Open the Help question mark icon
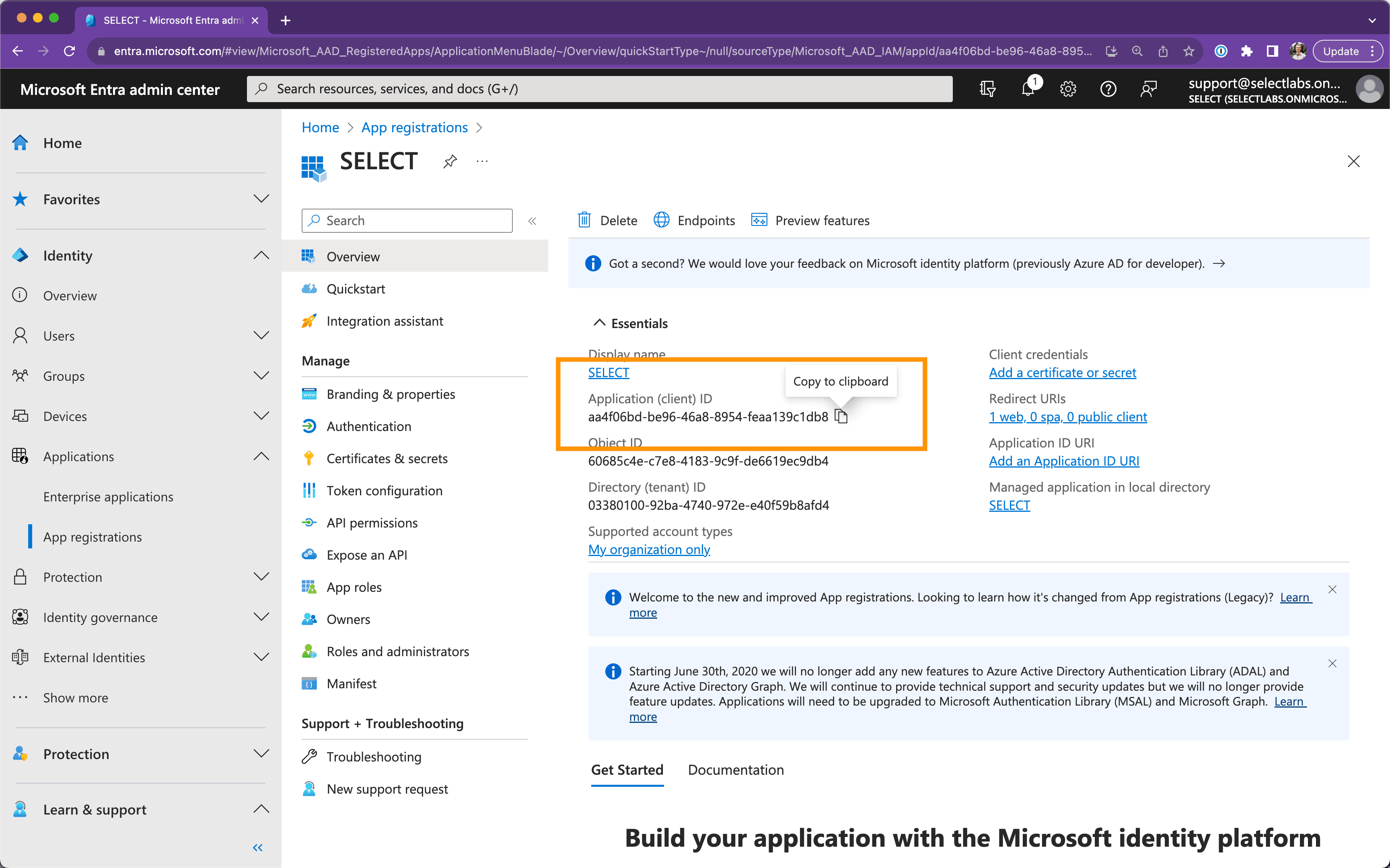The image size is (1390, 868). (1108, 89)
